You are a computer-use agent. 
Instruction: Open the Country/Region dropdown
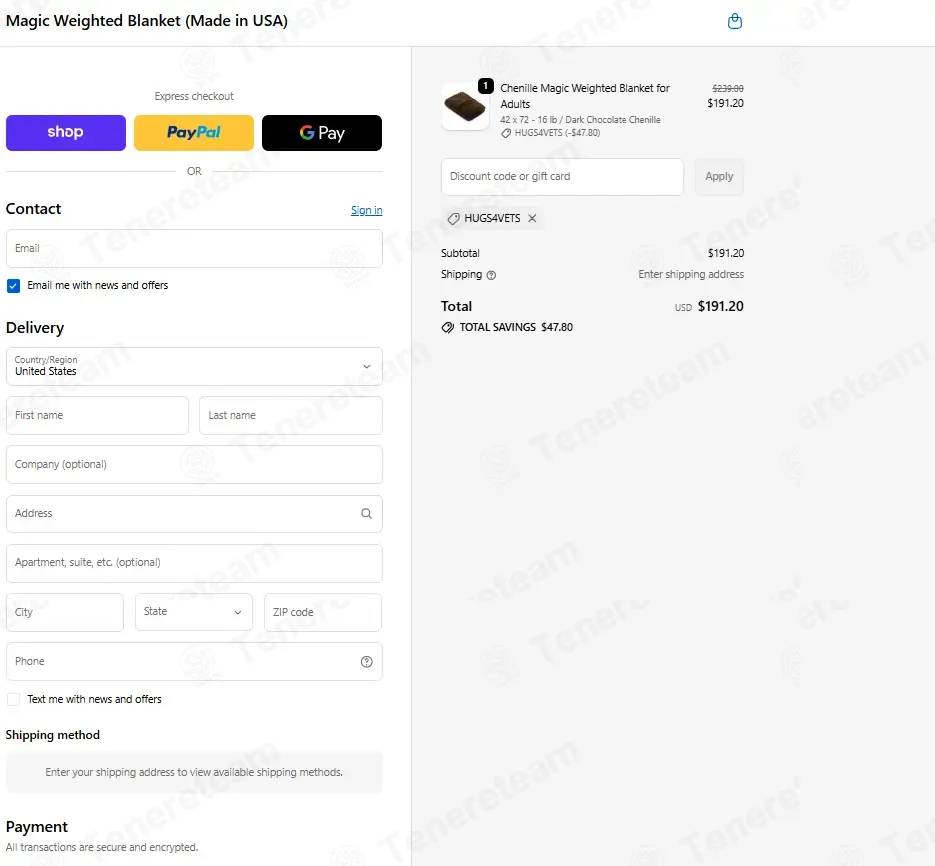coord(194,366)
